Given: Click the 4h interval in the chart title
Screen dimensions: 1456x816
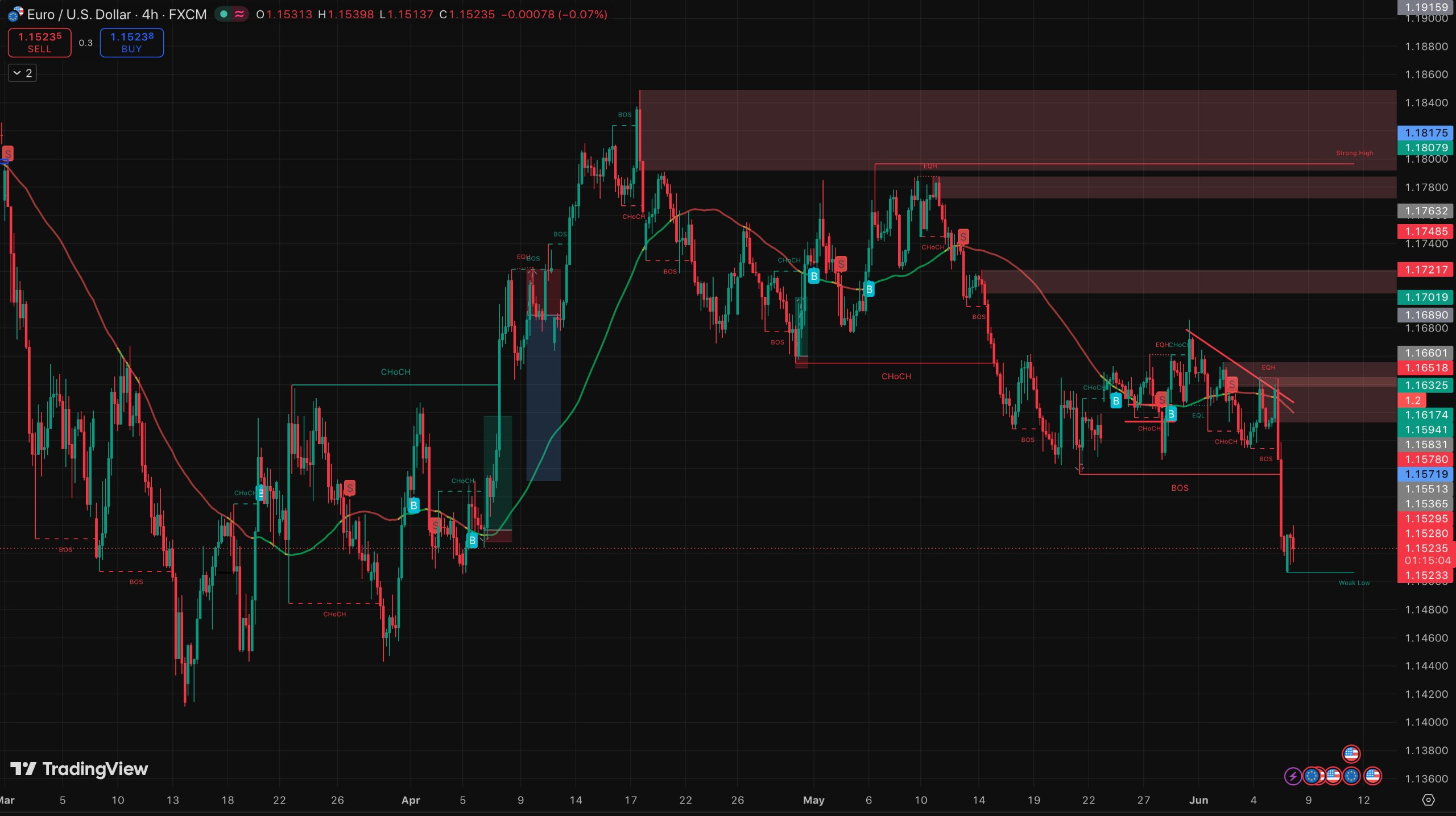Looking at the screenshot, I should pyautogui.click(x=150, y=14).
